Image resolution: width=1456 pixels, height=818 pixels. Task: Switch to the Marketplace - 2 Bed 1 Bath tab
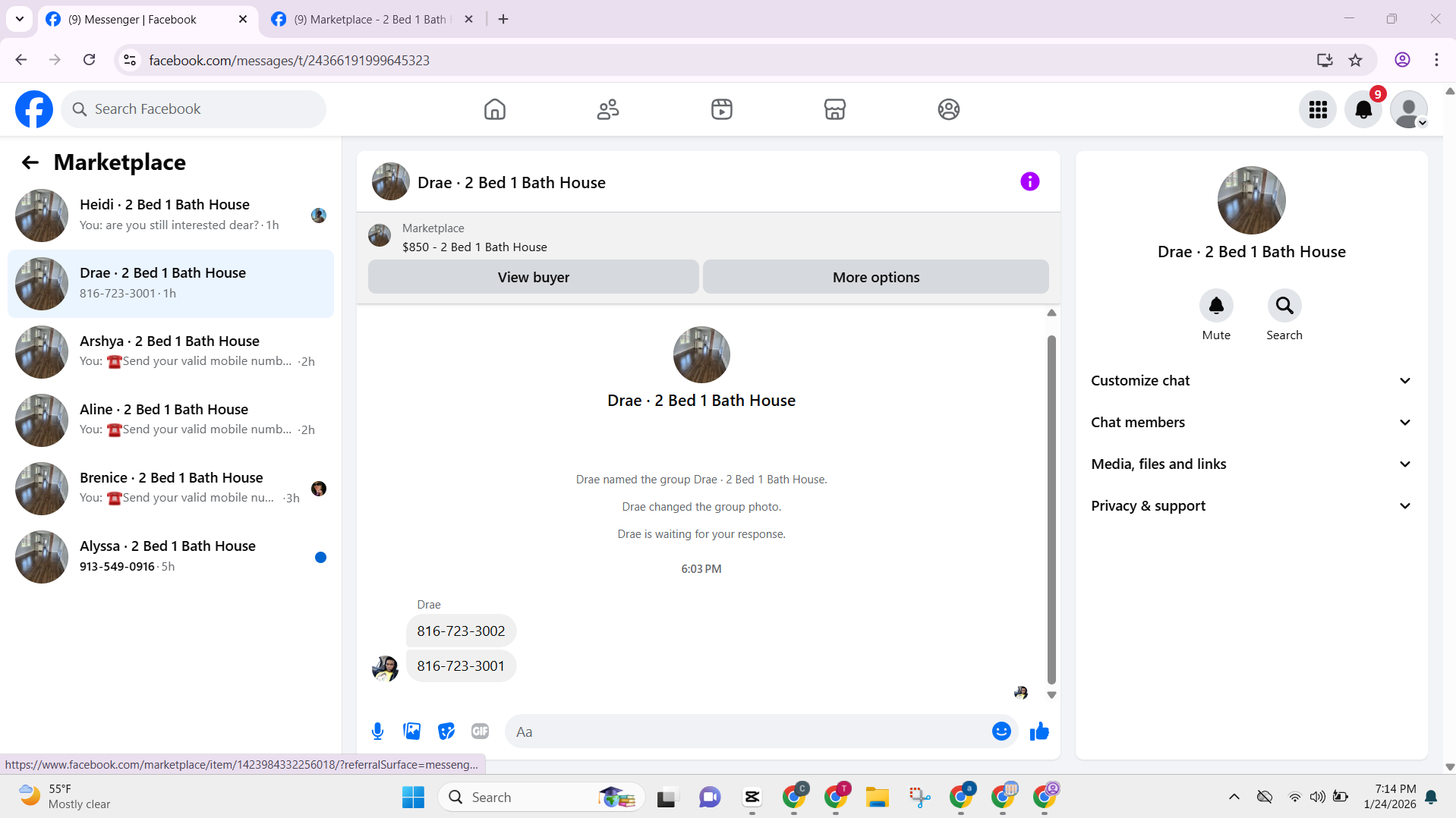(370, 20)
